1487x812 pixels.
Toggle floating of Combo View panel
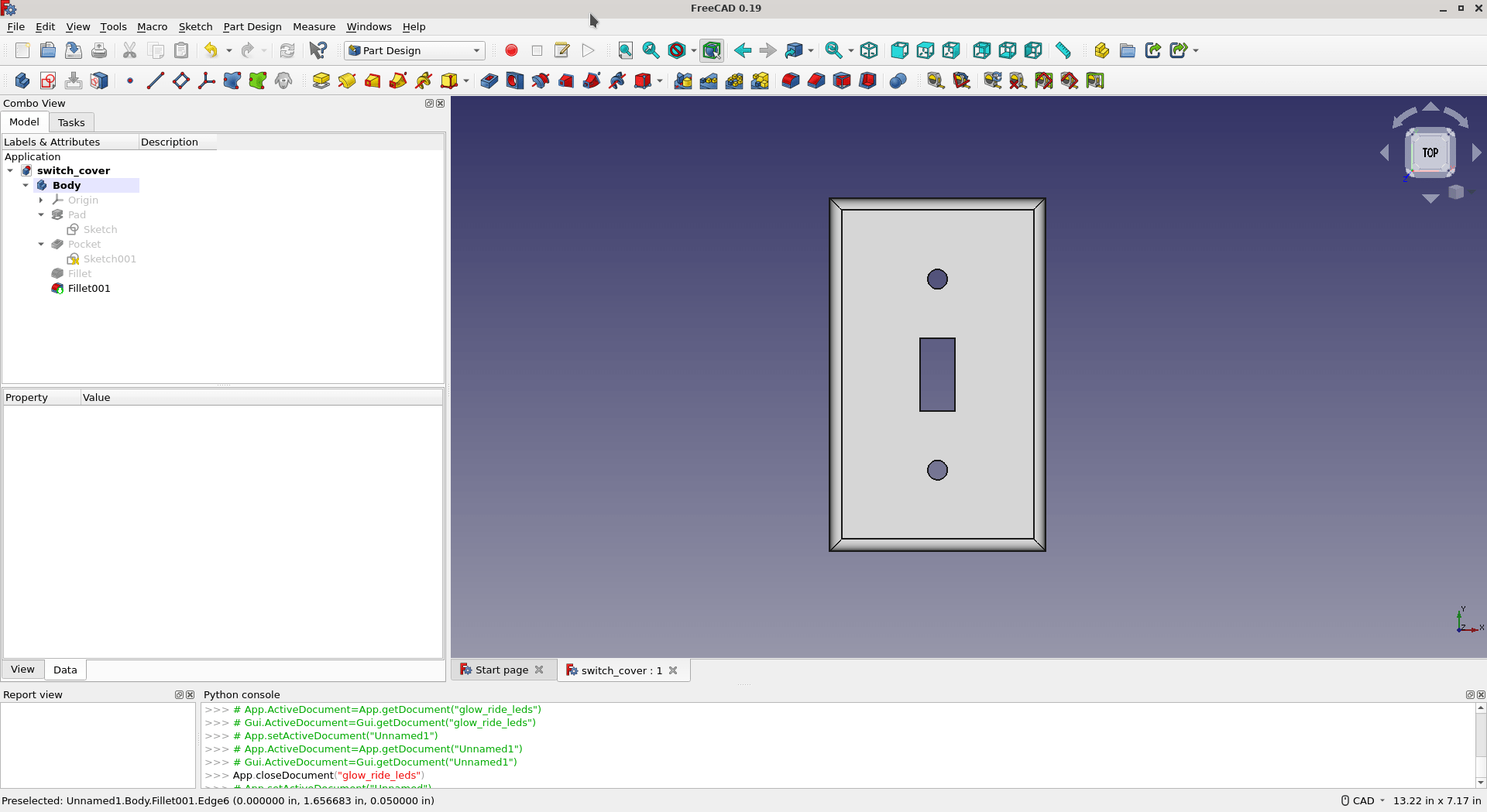[x=429, y=103]
